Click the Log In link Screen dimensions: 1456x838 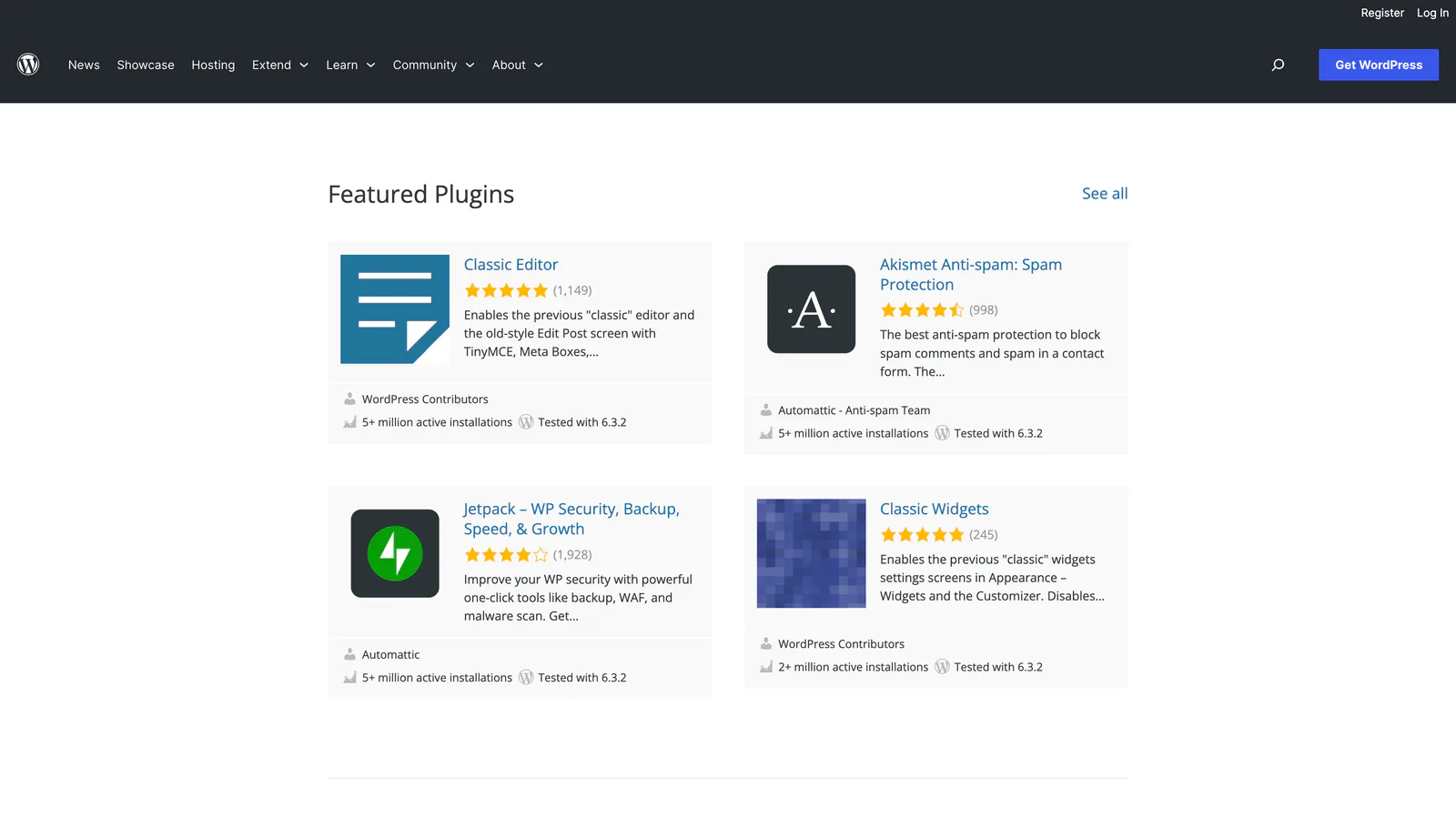[x=1432, y=13]
